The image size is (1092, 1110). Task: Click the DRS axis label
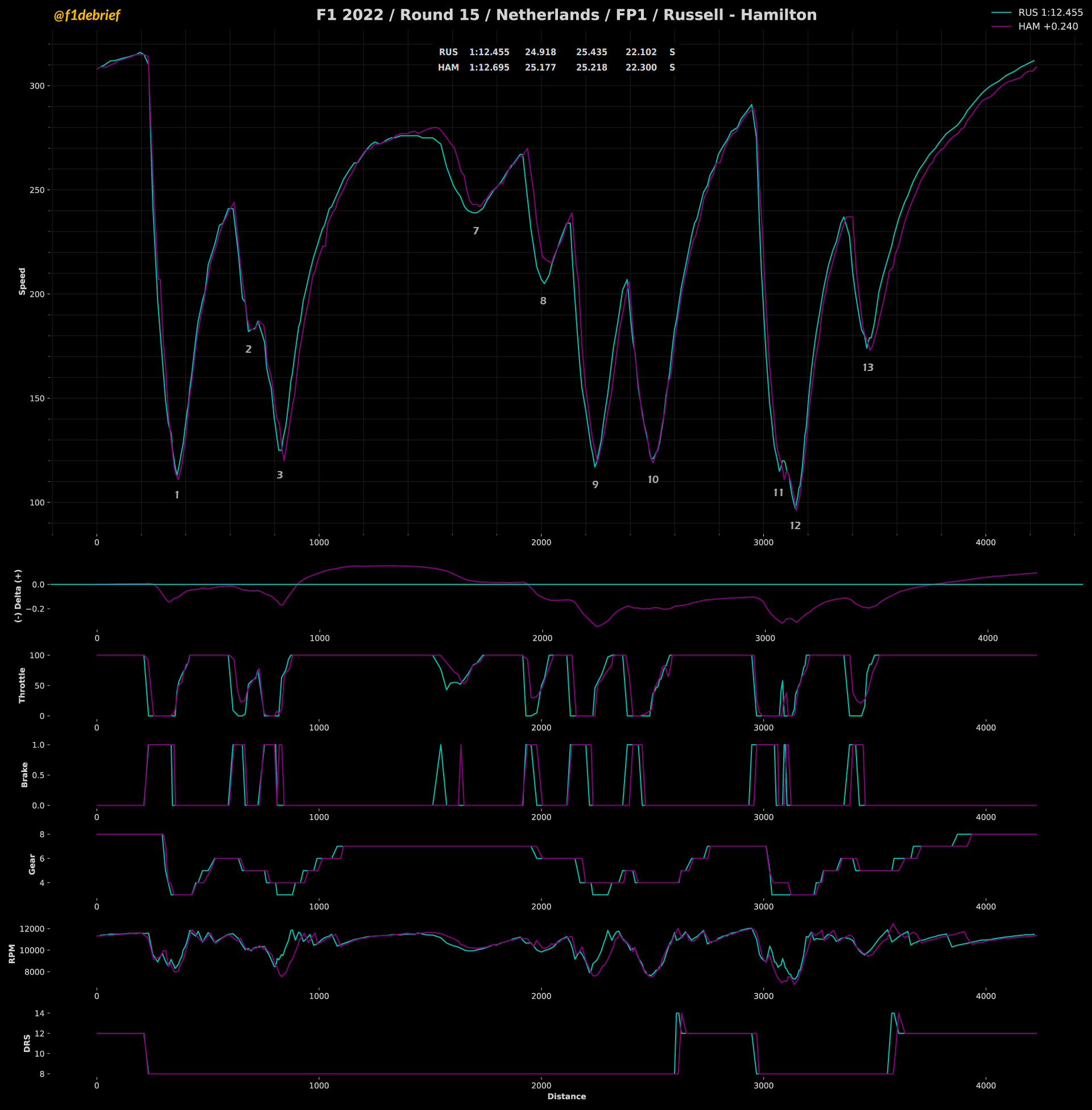(x=27, y=1043)
